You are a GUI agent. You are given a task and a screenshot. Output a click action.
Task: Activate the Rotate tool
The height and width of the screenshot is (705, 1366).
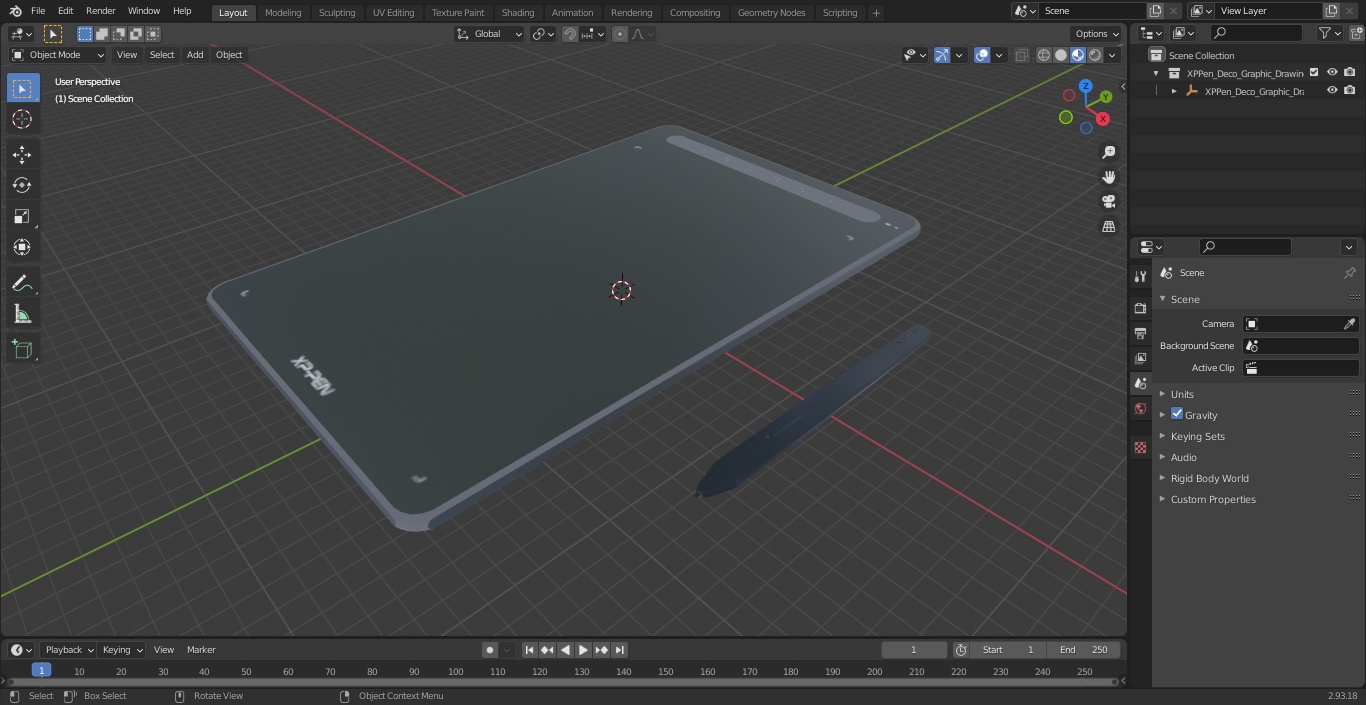click(x=22, y=185)
